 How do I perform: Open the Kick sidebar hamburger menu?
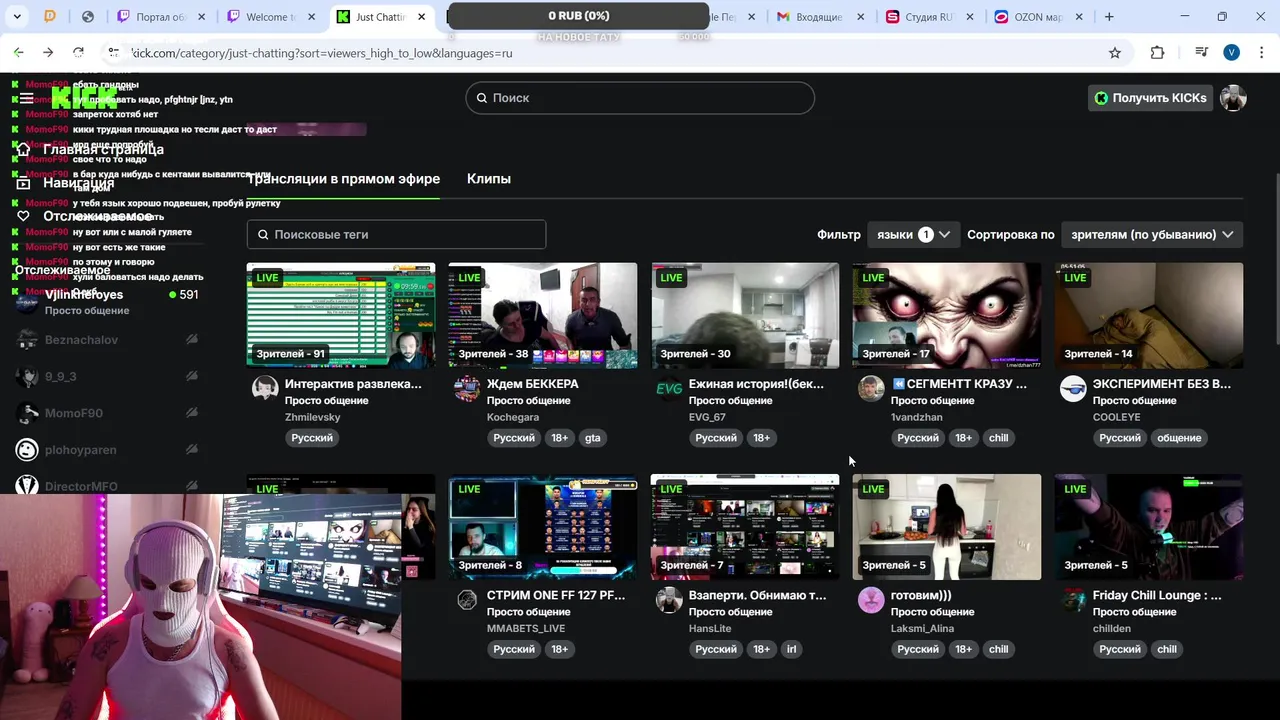tap(27, 98)
